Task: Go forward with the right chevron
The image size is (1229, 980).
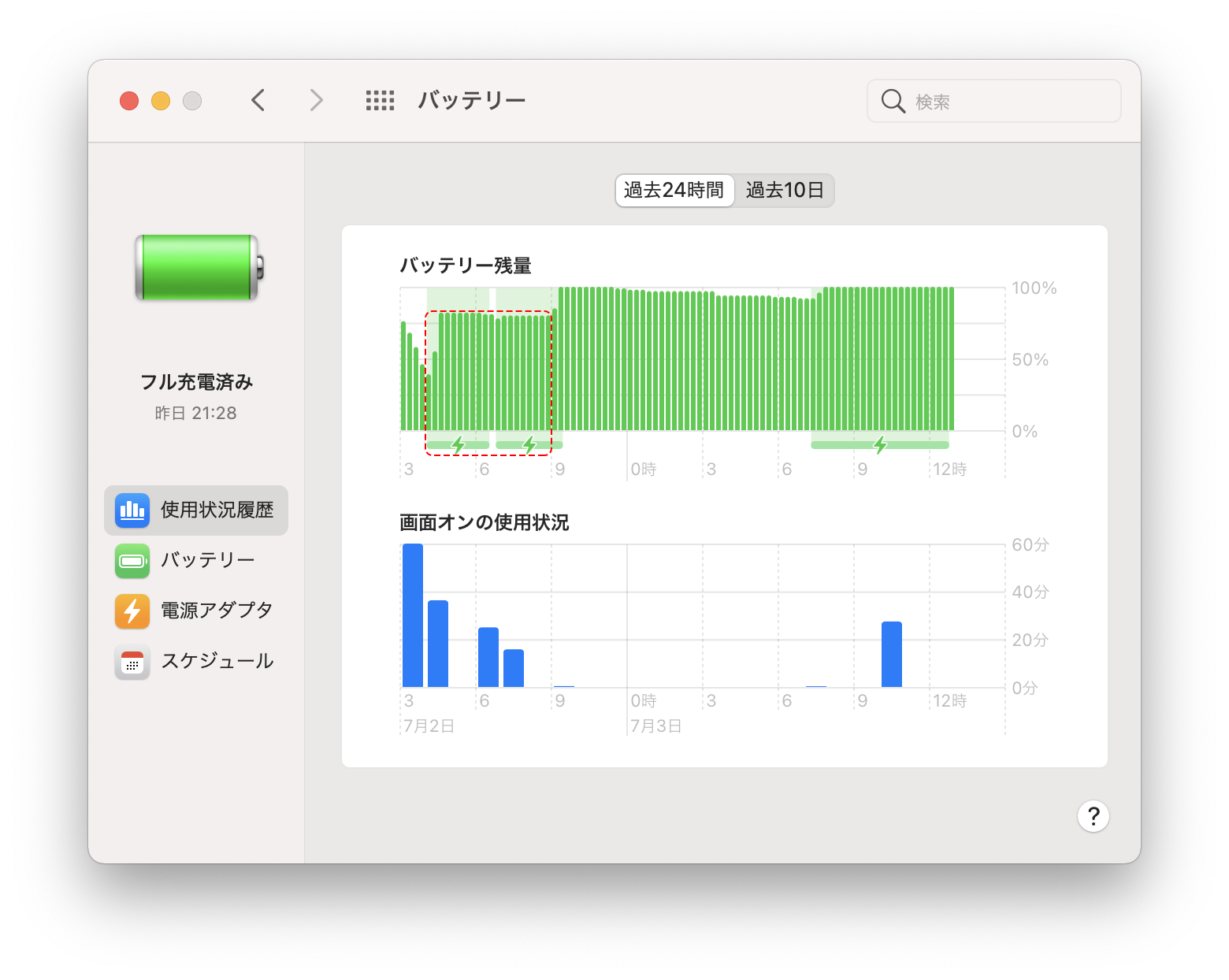Action: [316, 101]
